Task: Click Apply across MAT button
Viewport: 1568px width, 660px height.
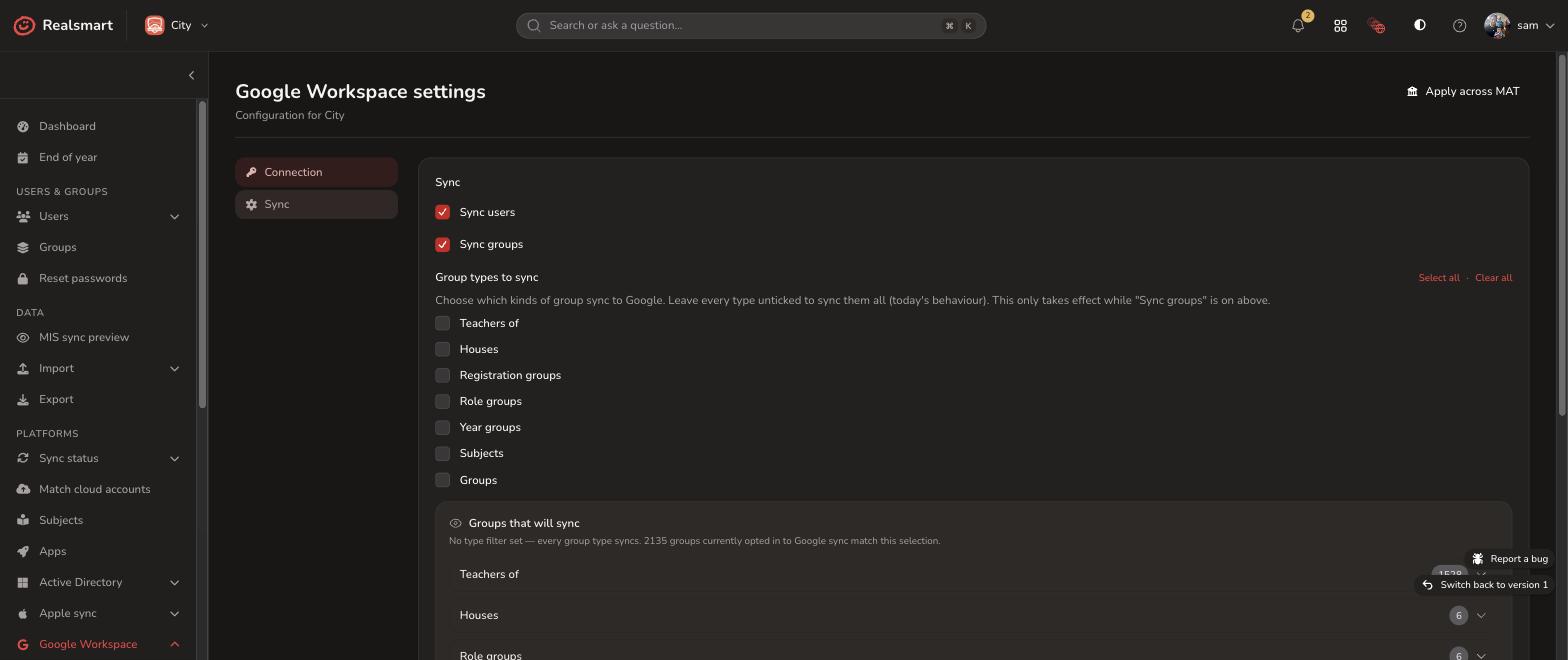Action: (1463, 91)
